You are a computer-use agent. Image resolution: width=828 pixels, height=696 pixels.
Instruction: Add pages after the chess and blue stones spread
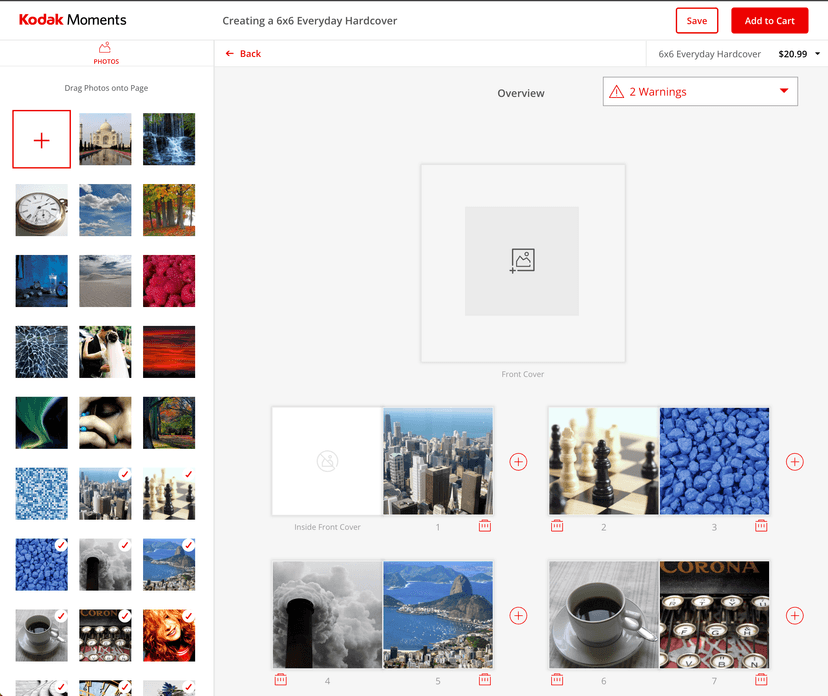tap(794, 462)
